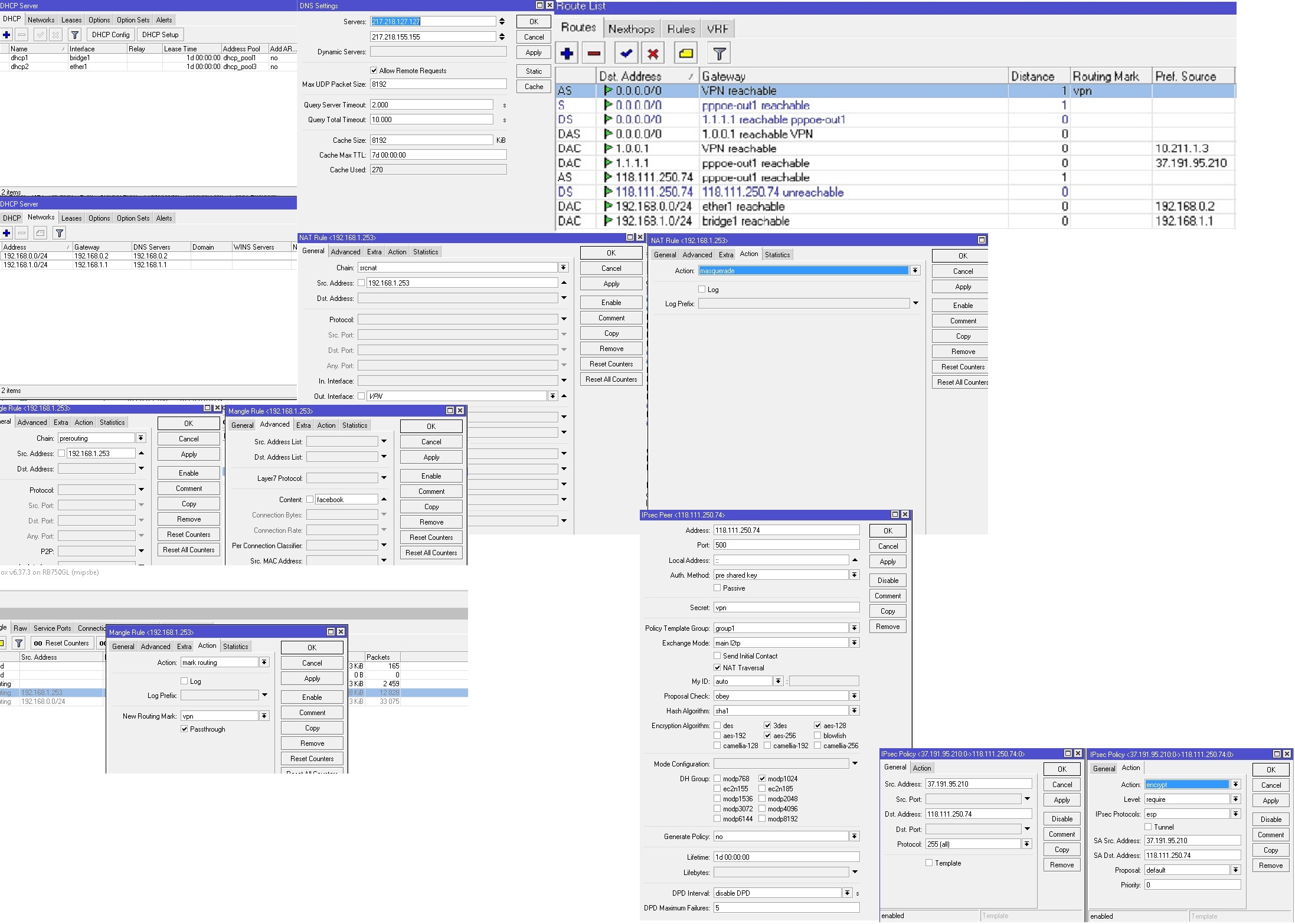Click the Max UDP Packet Size field
Image resolution: width=1295 pixels, height=924 pixels.
(x=438, y=84)
